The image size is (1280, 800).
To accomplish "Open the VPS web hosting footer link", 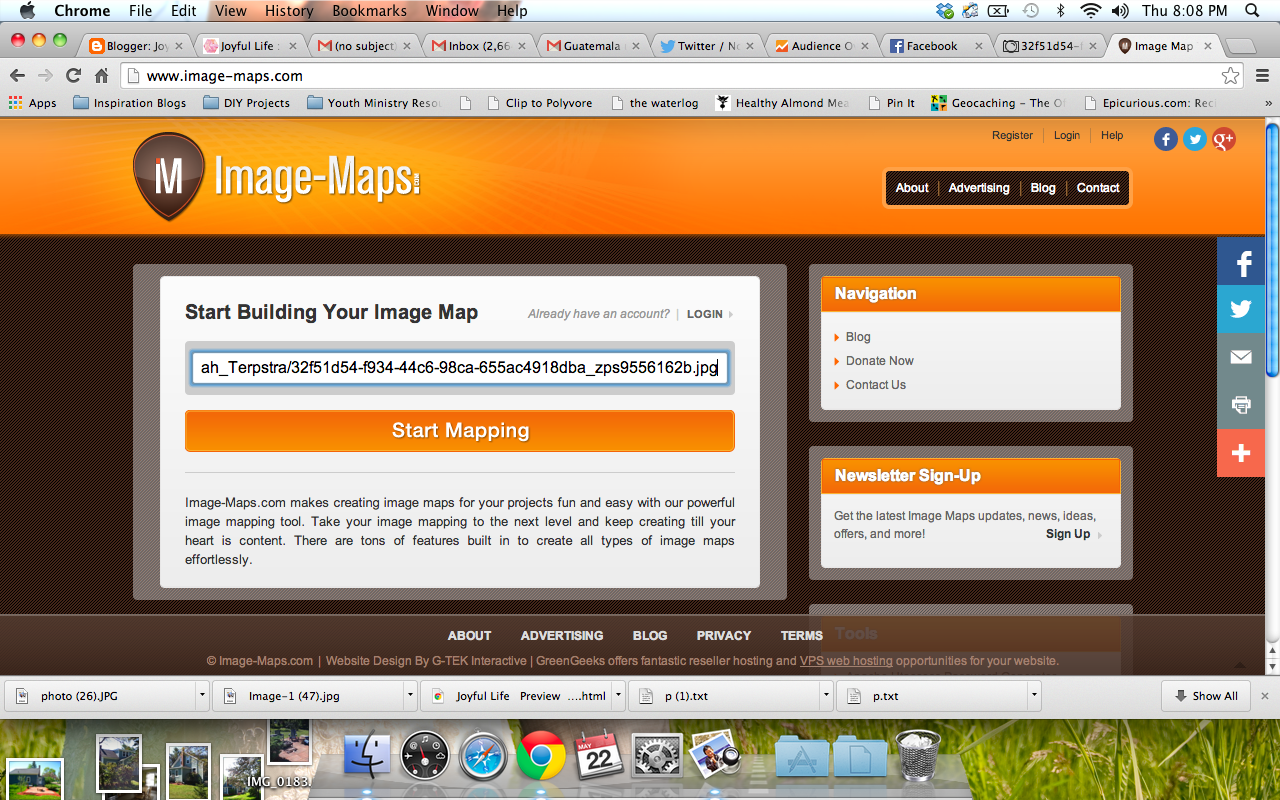I will (846, 661).
